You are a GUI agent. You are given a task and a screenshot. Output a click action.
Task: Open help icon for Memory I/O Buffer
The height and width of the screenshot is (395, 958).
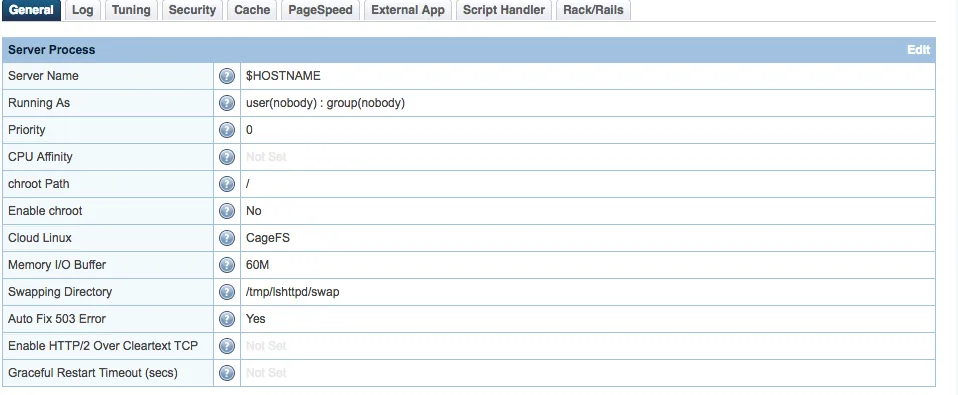point(227,265)
